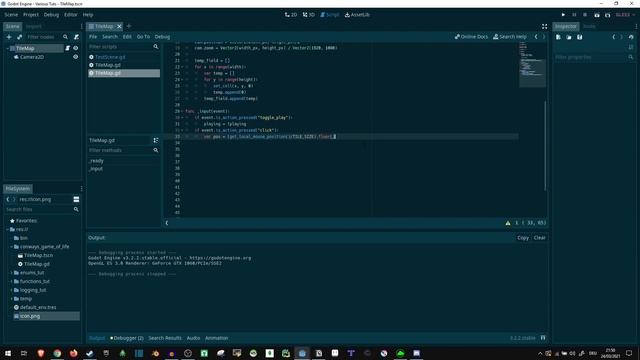Open the Project menu
Image resolution: width=640 pixels, height=360 pixels.
[x=31, y=15]
